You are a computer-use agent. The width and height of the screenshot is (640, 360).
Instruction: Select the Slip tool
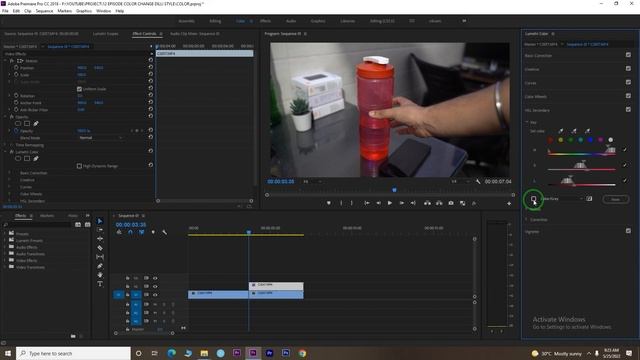(100, 257)
